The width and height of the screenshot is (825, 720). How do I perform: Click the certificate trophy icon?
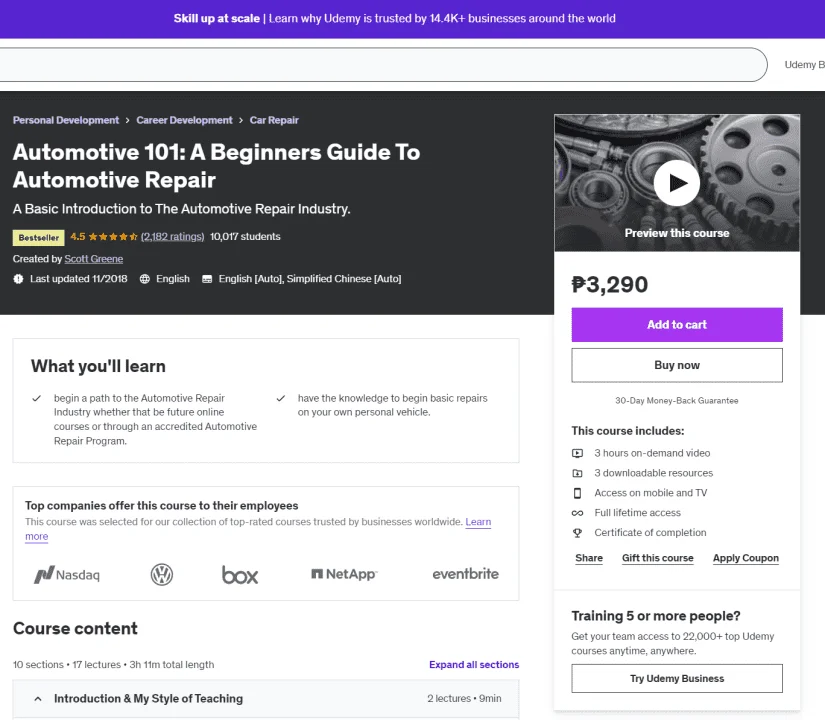click(x=577, y=533)
